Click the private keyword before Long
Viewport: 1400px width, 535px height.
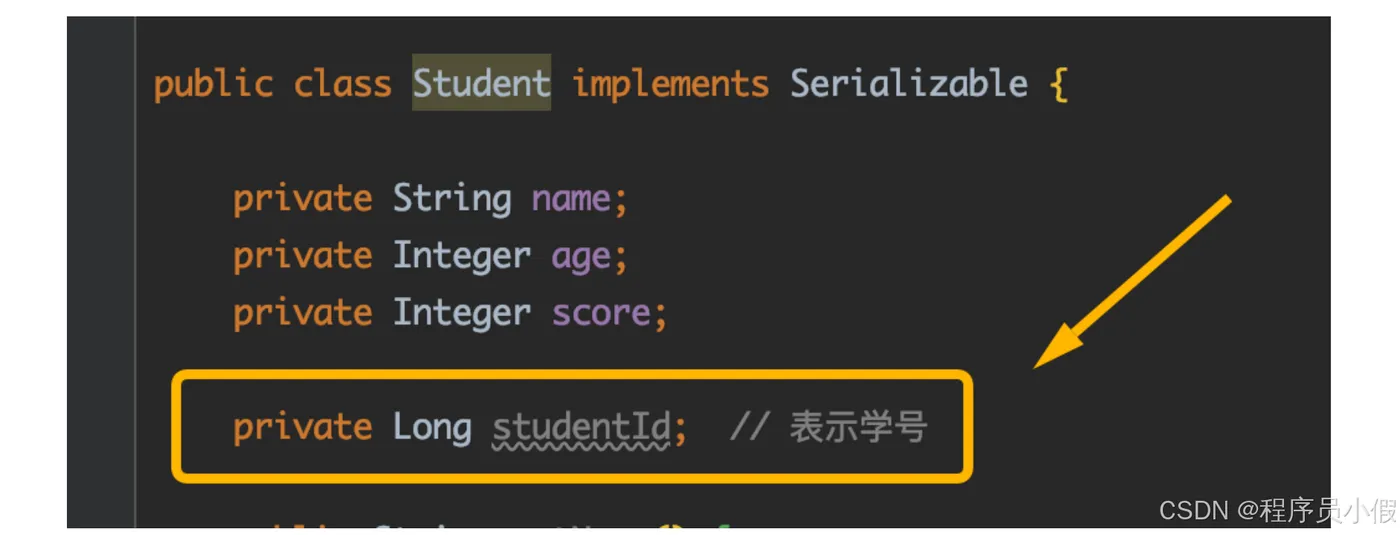[x=302, y=427]
